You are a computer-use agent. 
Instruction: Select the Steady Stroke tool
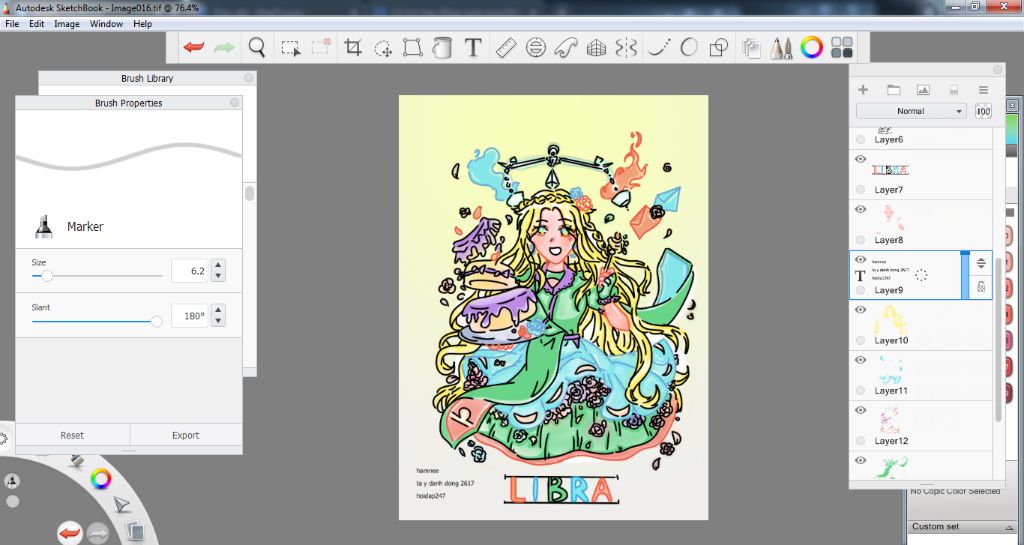(658, 48)
